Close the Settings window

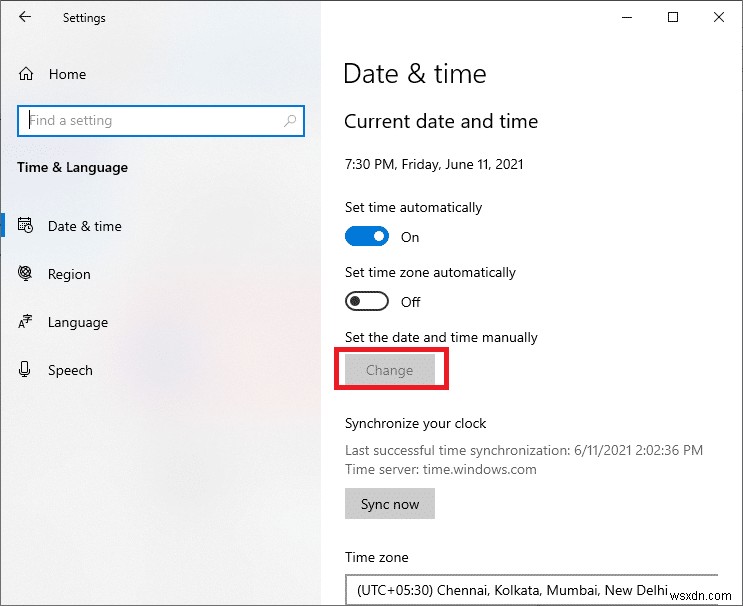[x=719, y=18]
